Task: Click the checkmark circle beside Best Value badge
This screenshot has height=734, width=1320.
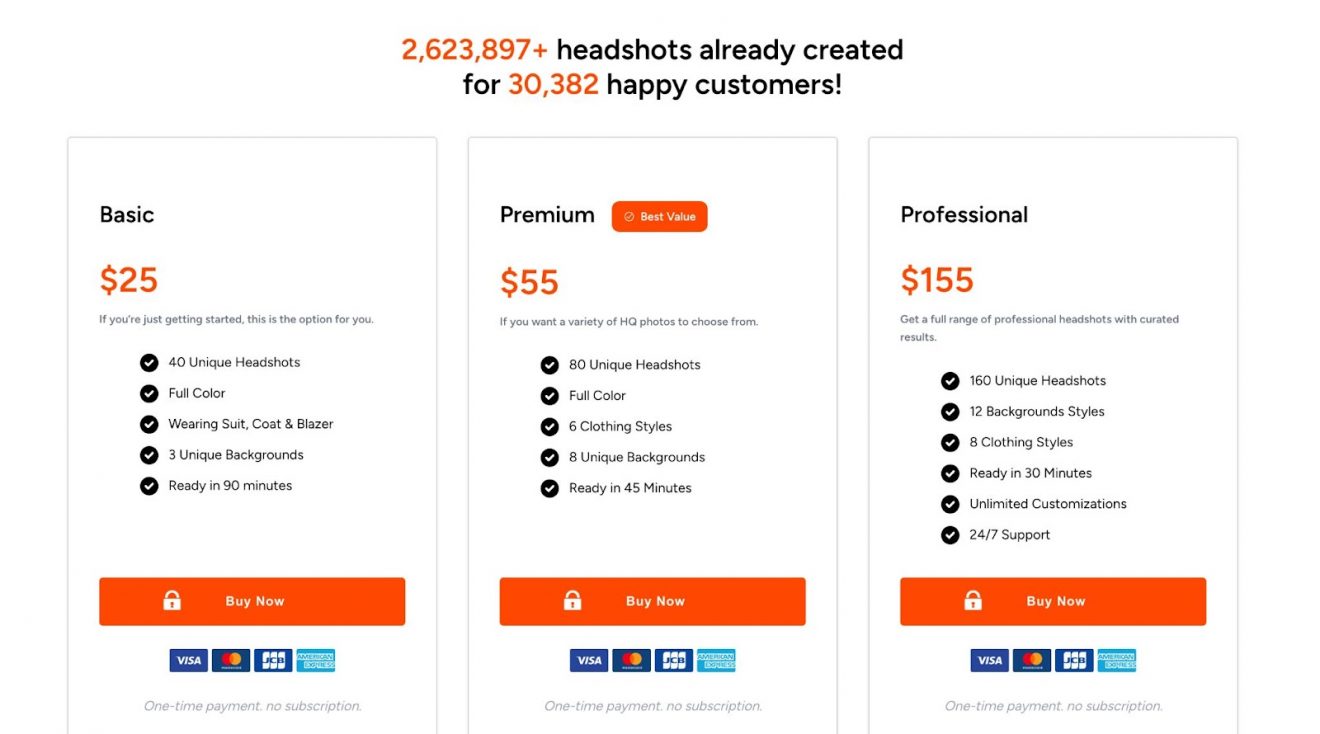Action: [629, 216]
